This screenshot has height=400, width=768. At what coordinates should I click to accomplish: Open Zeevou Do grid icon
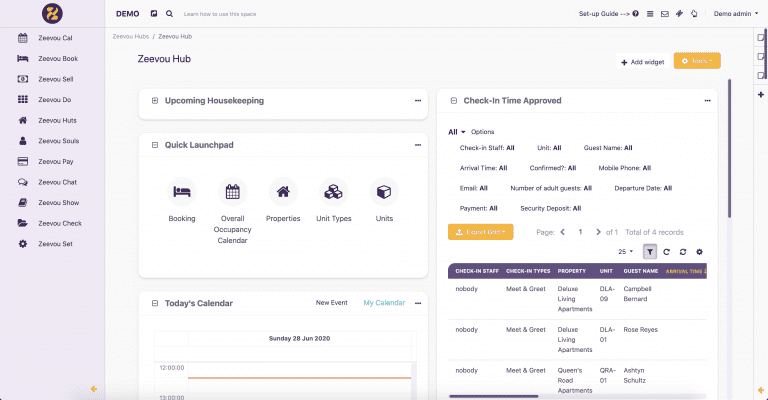pyautogui.click(x=23, y=99)
